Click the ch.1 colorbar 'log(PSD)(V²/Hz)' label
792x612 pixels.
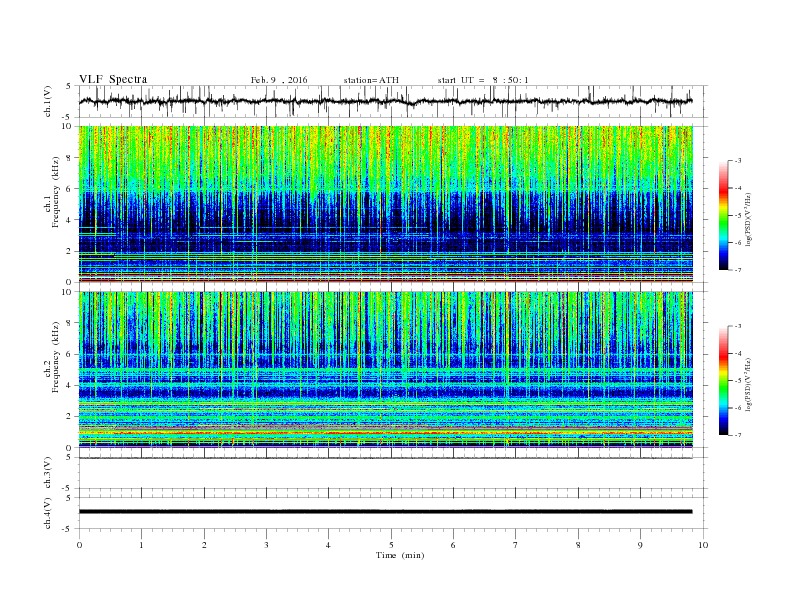pyautogui.click(x=749, y=218)
